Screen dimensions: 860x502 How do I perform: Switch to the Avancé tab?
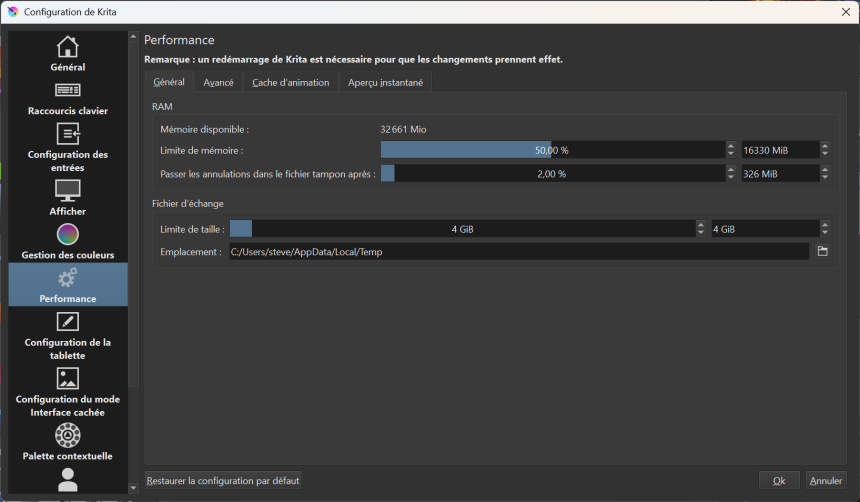pos(218,83)
